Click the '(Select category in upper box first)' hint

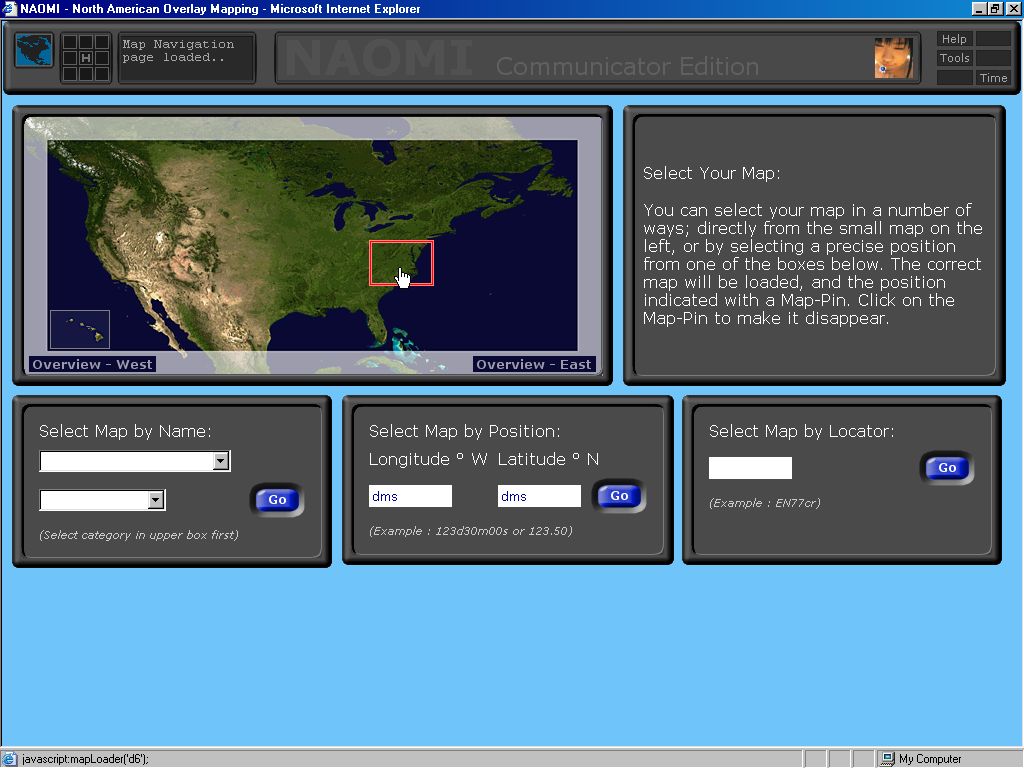tap(139, 535)
